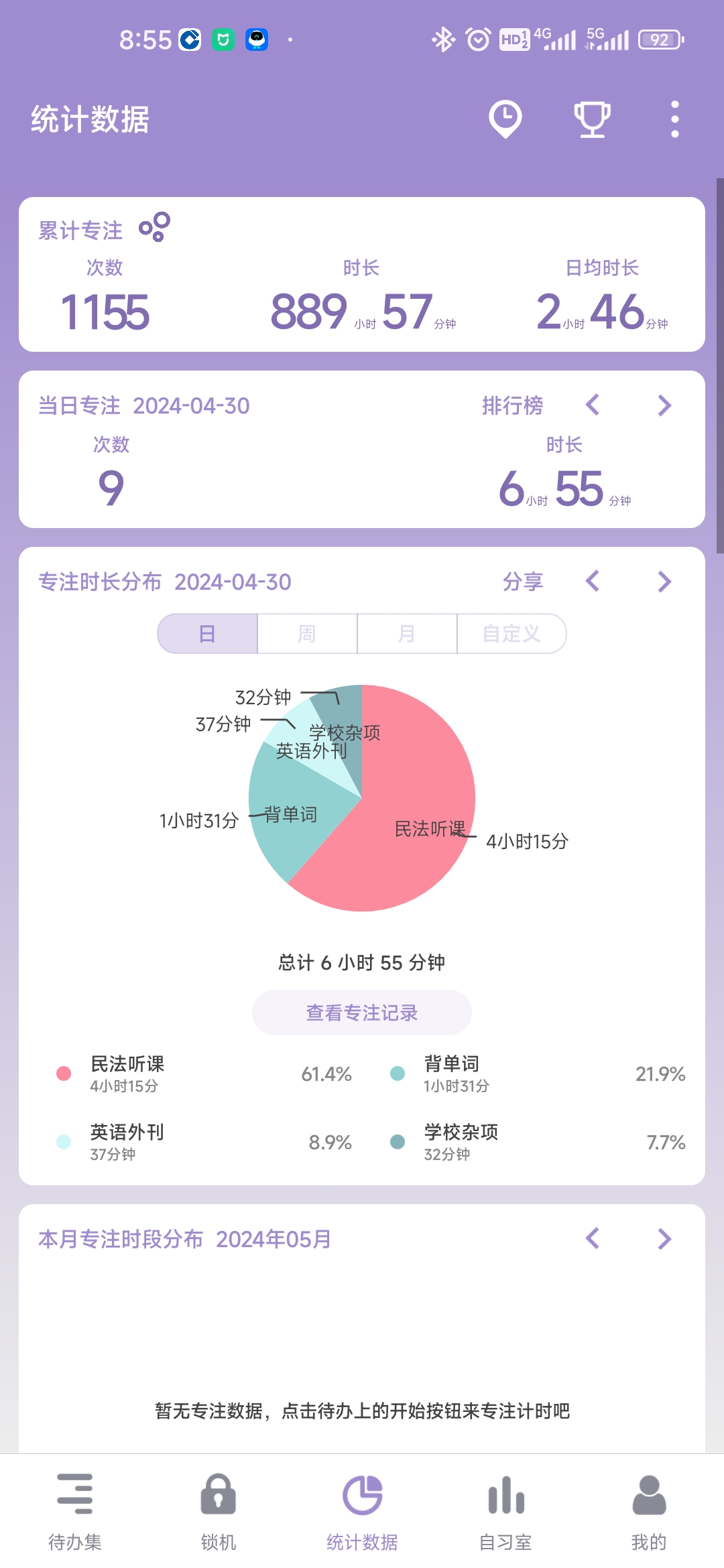Show previous month in 本月专注时段分布

coord(593,1238)
